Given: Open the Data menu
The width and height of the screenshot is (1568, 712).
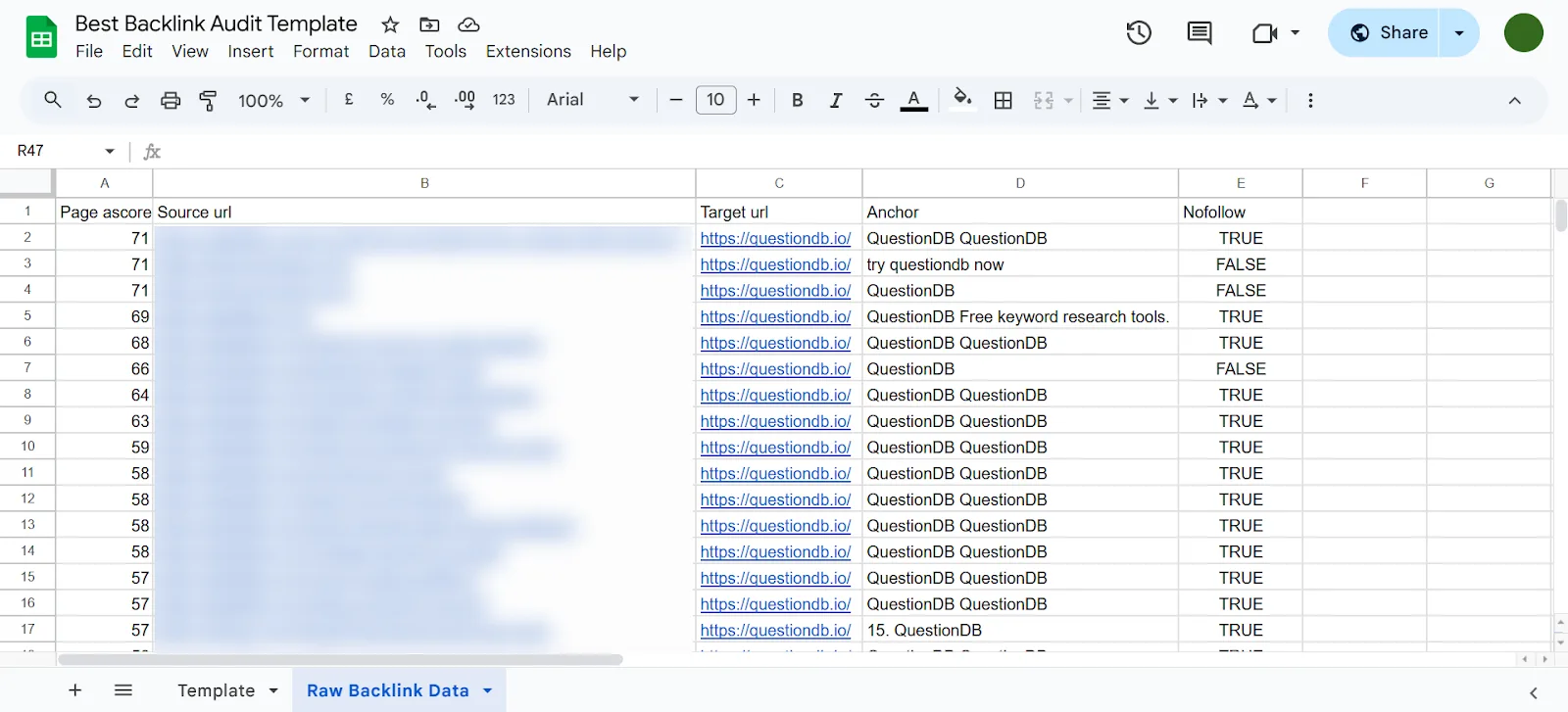Looking at the screenshot, I should [x=387, y=51].
